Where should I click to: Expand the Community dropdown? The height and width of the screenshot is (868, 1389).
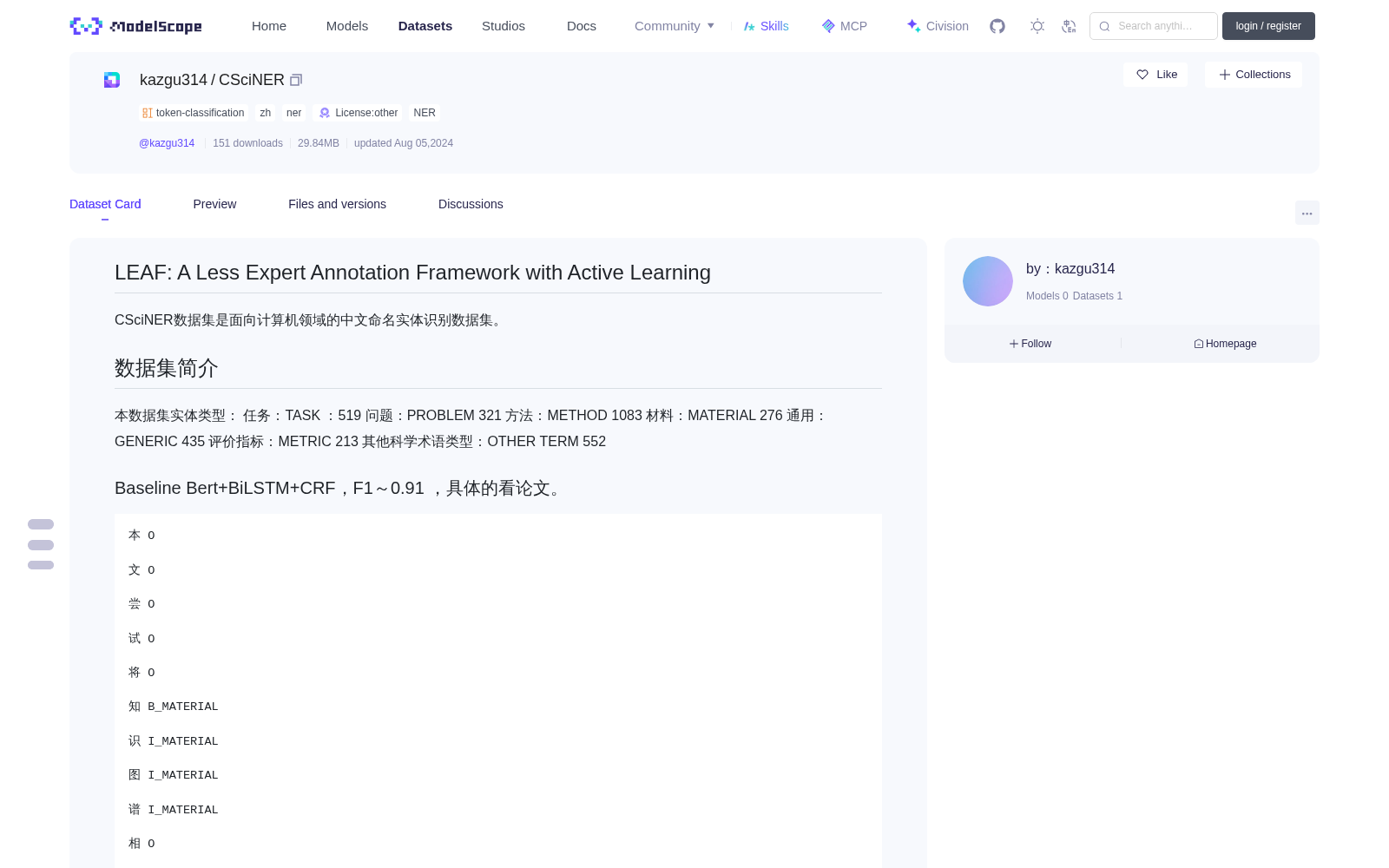pyautogui.click(x=675, y=26)
